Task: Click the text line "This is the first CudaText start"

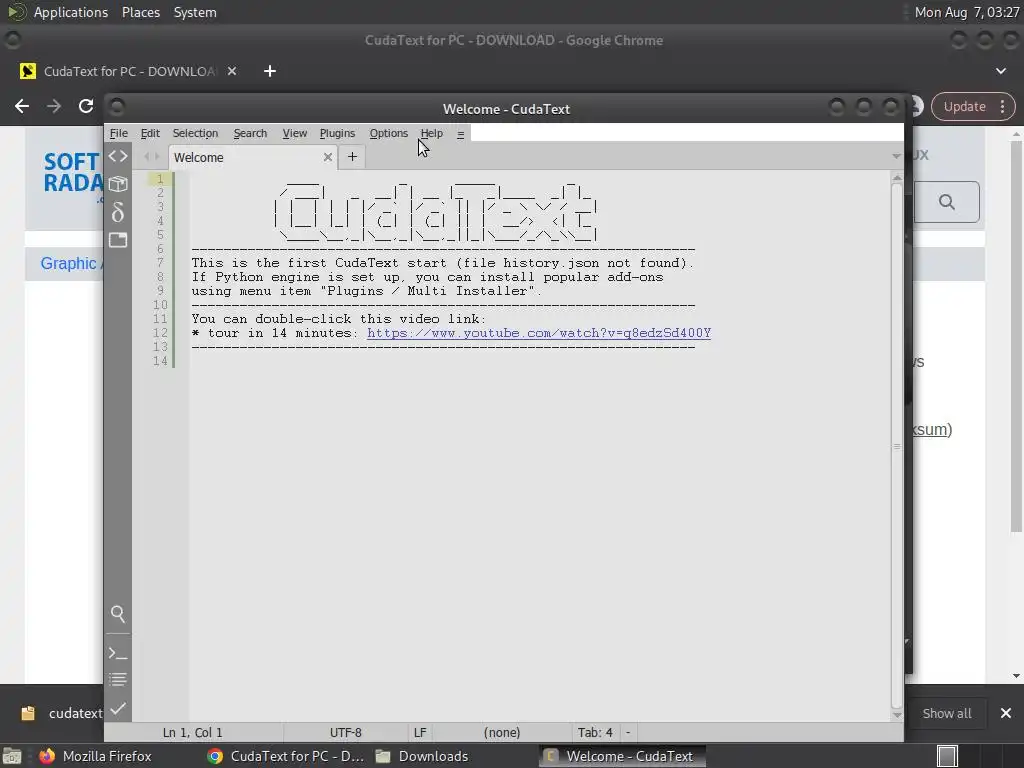Action: tap(443, 263)
